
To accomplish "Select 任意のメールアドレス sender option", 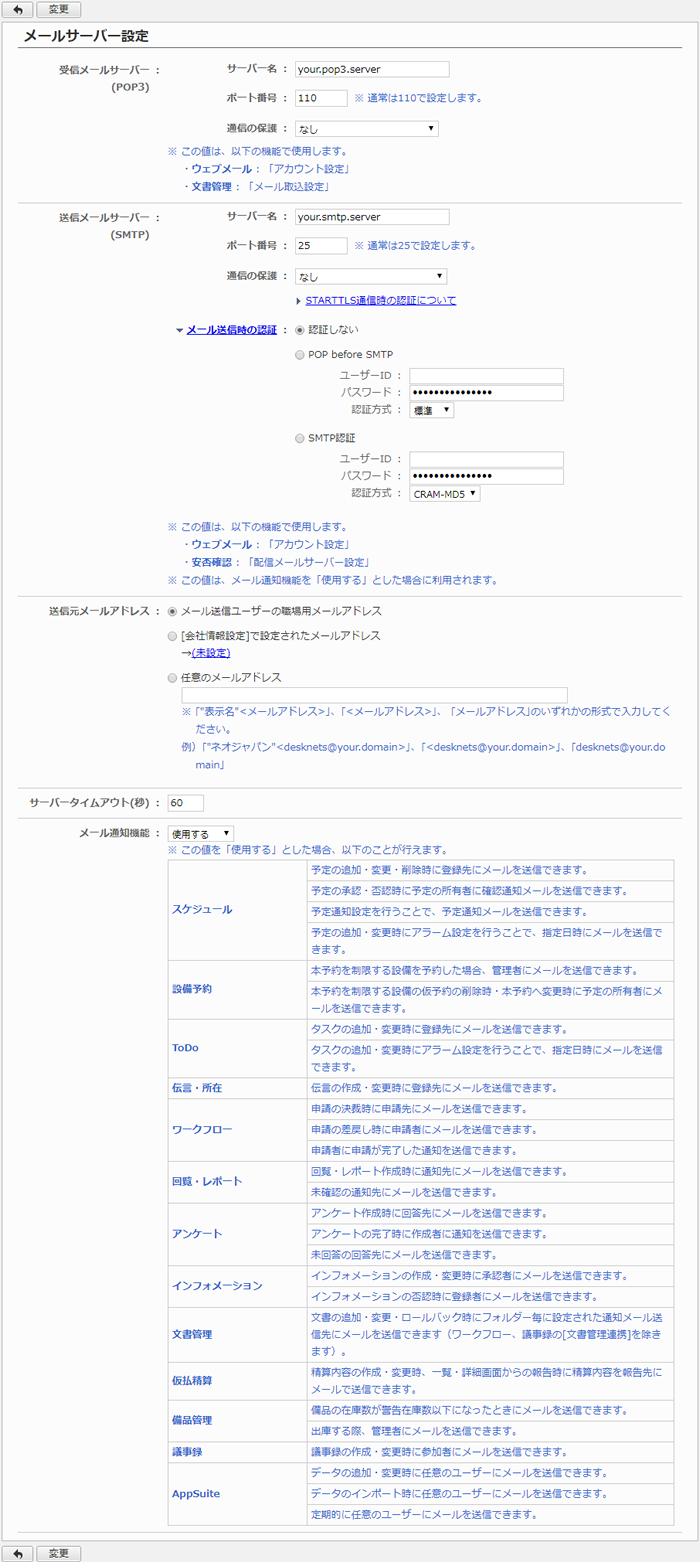I will click(174, 677).
